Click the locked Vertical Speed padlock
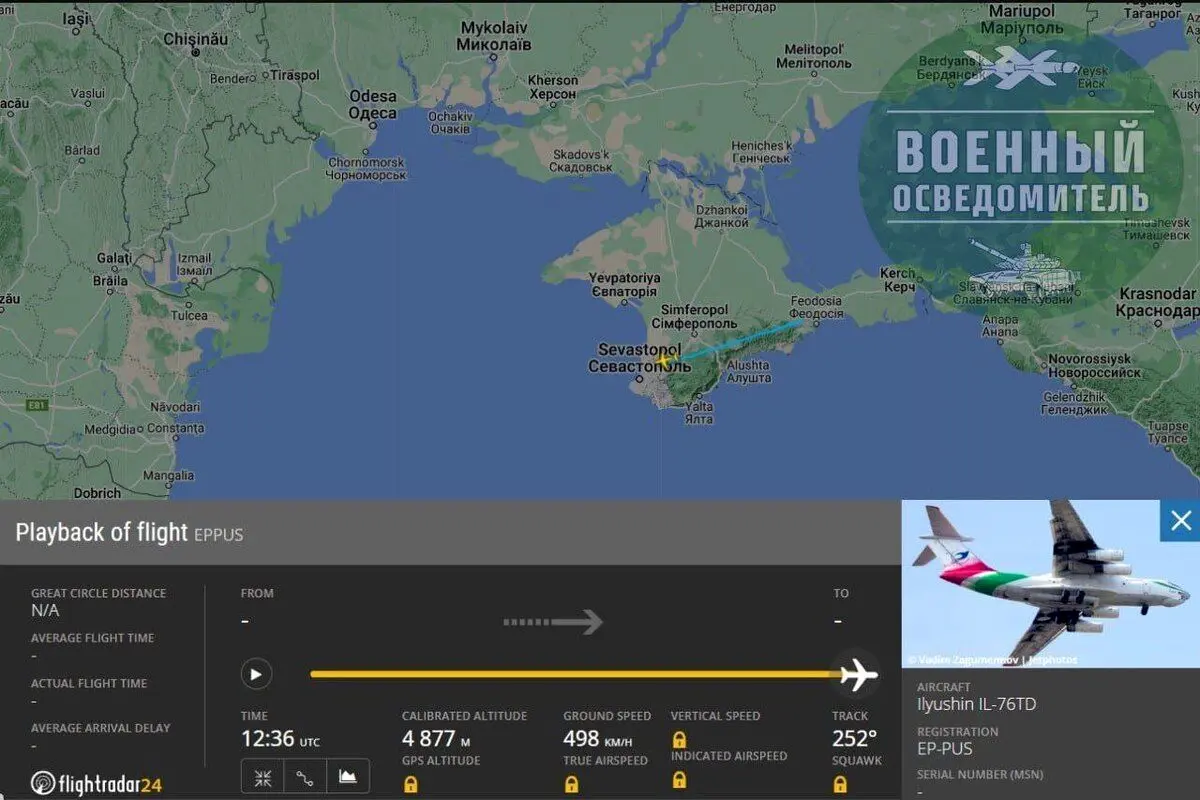Viewport: 1200px width, 800px height. [679, 740]
